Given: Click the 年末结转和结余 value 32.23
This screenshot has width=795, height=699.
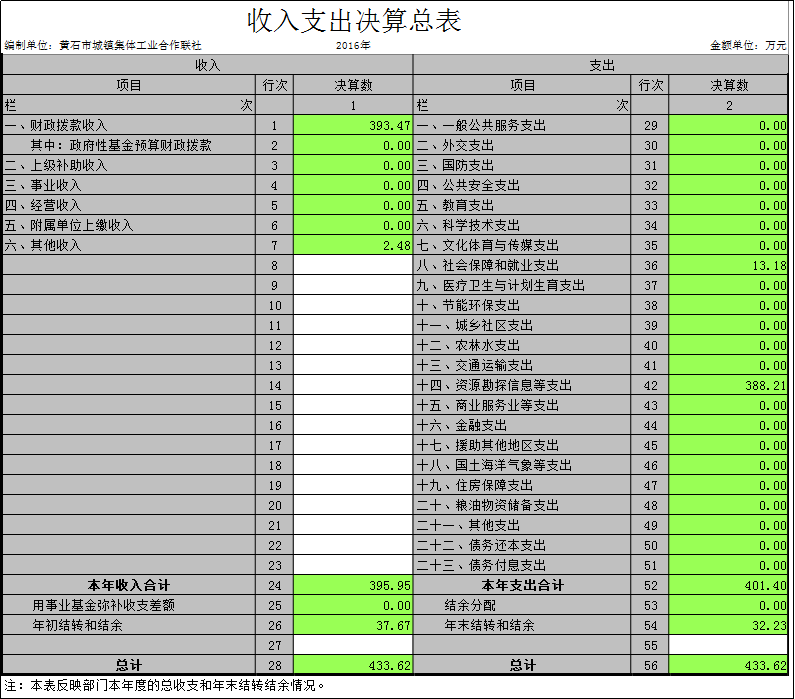Looking at the screenshot, I should point(729,626).
